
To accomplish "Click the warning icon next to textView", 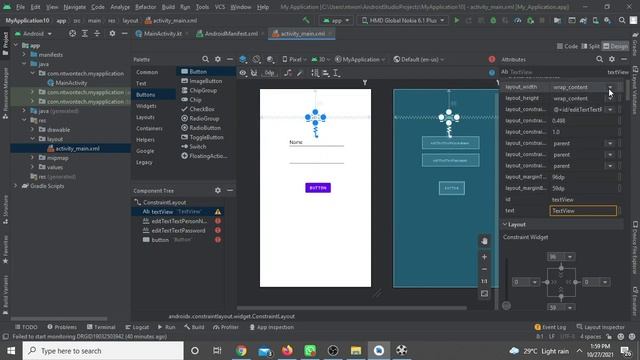I will click(x=218, y=212).
